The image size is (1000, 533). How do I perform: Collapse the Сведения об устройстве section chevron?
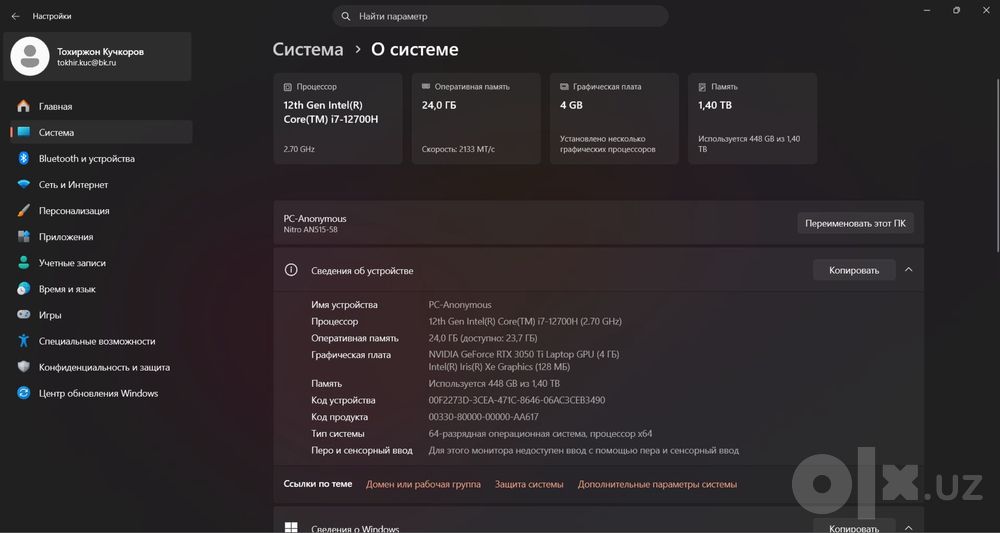click(909, 270)
